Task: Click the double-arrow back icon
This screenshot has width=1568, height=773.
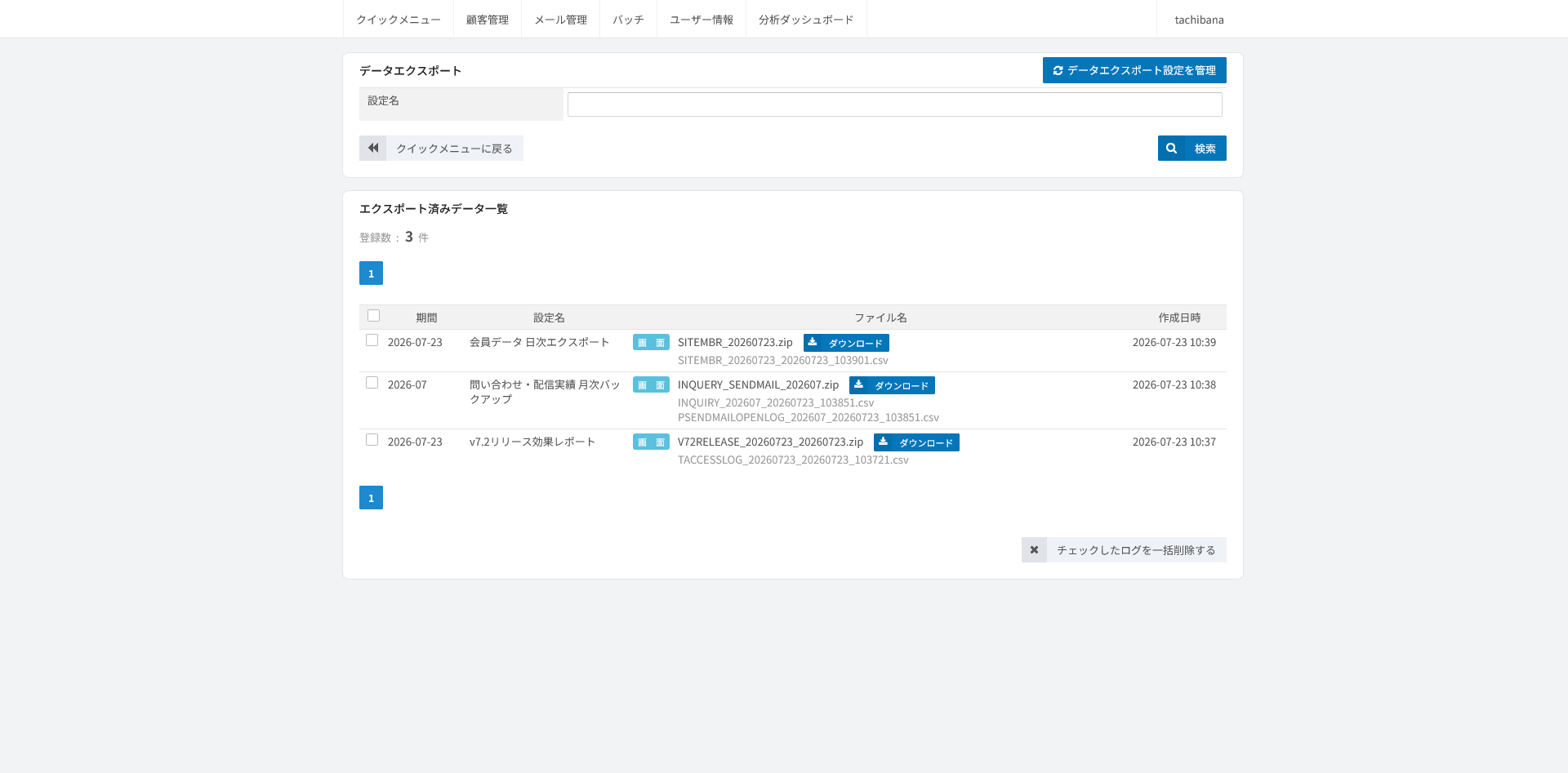Action: click(x=373, y=148)
